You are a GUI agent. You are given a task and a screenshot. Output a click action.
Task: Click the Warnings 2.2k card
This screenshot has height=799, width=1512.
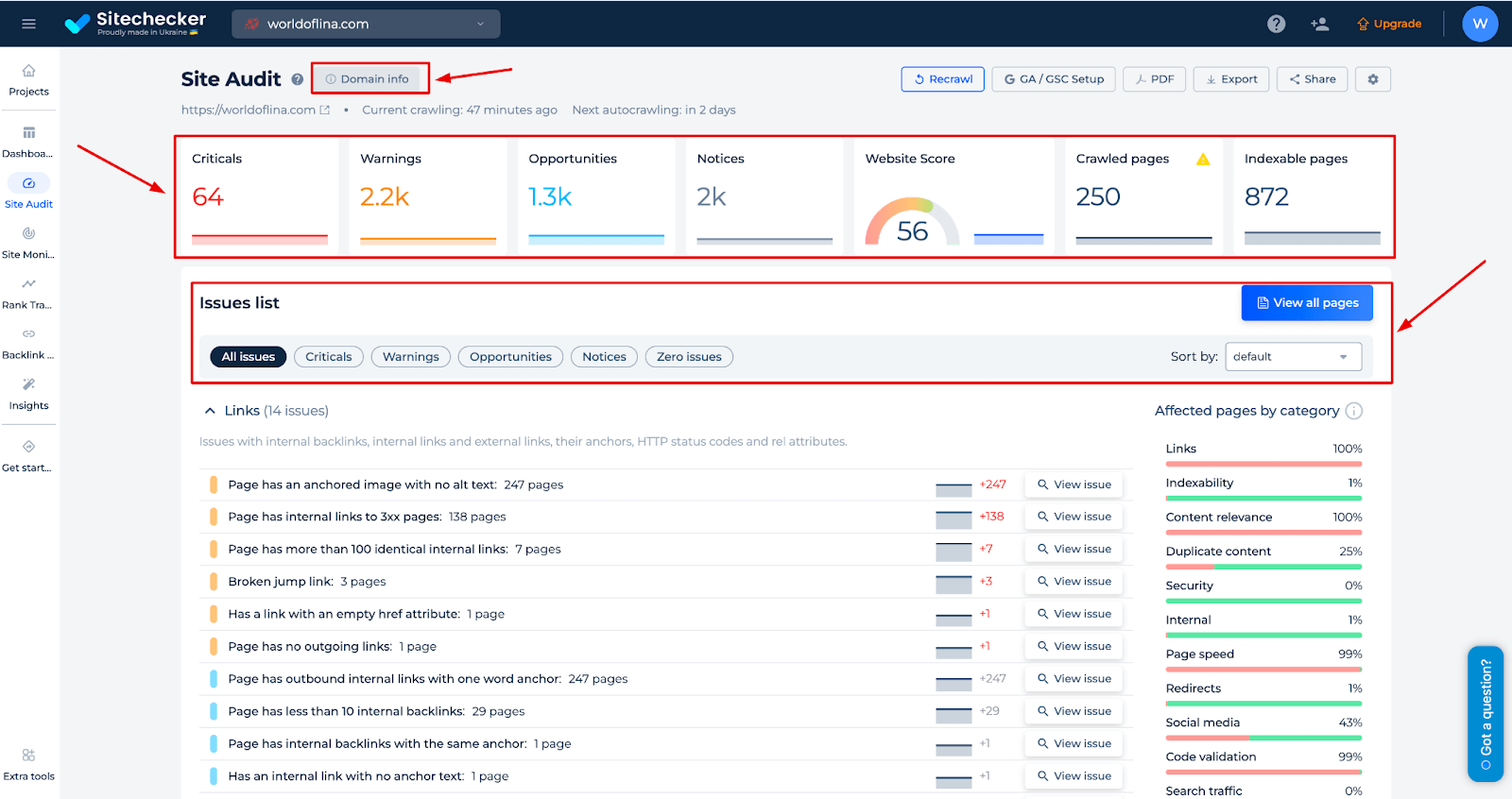pyautogui.click(x=428, y=196)
